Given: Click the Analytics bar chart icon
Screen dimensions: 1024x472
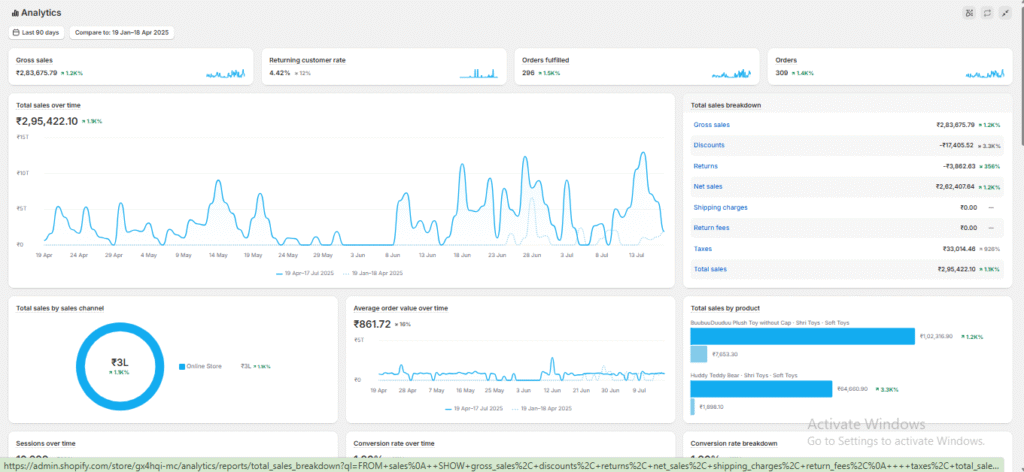Looking at the screenshot, I should [x=15, y=12].
